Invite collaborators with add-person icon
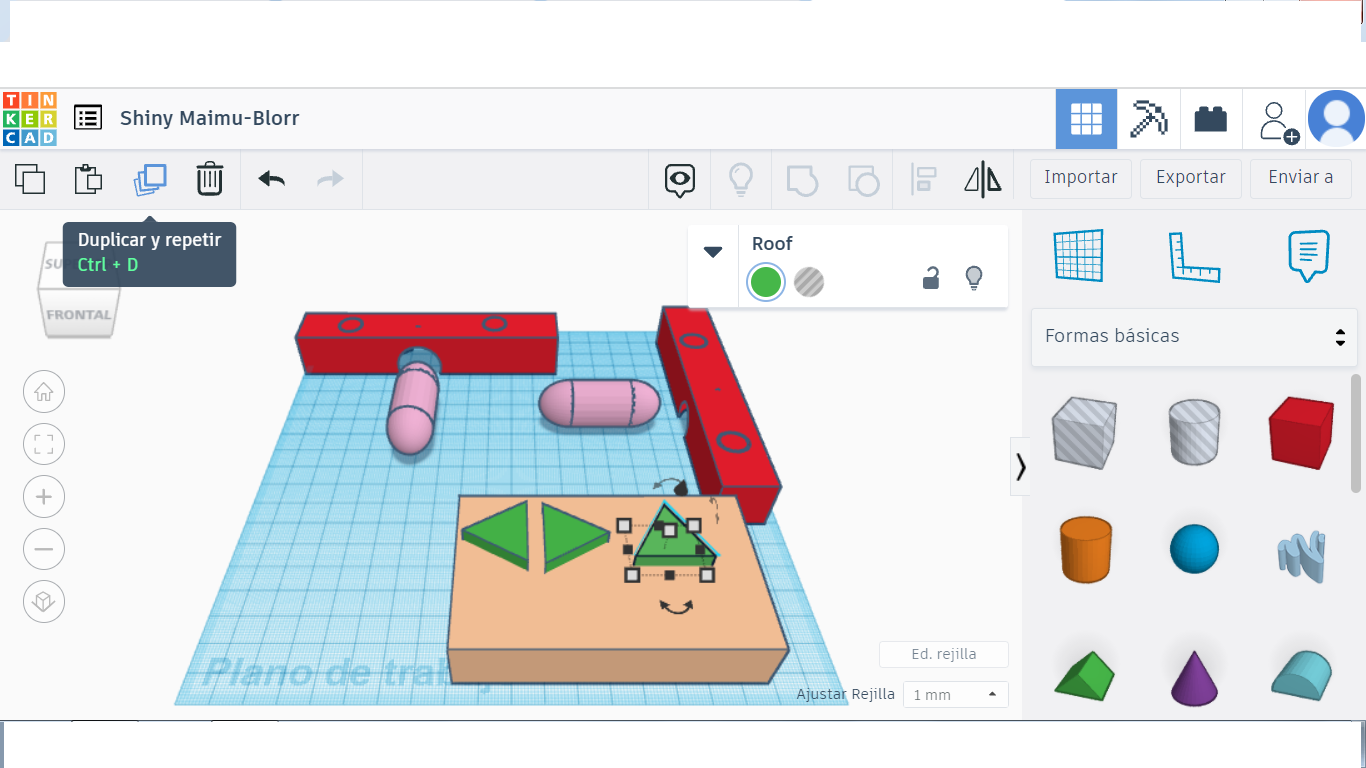The image size is (1366, 768). click(x=1277, y=120)
